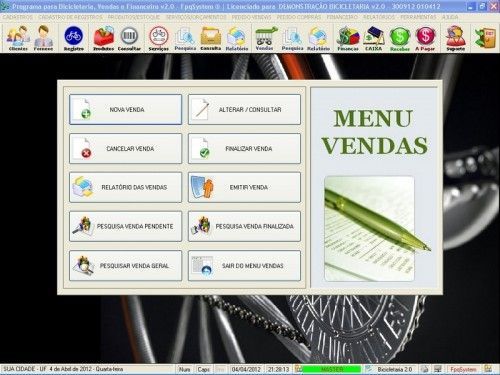
Task: Click the green MASTER user indicator
Action: (x=332, y=369)
